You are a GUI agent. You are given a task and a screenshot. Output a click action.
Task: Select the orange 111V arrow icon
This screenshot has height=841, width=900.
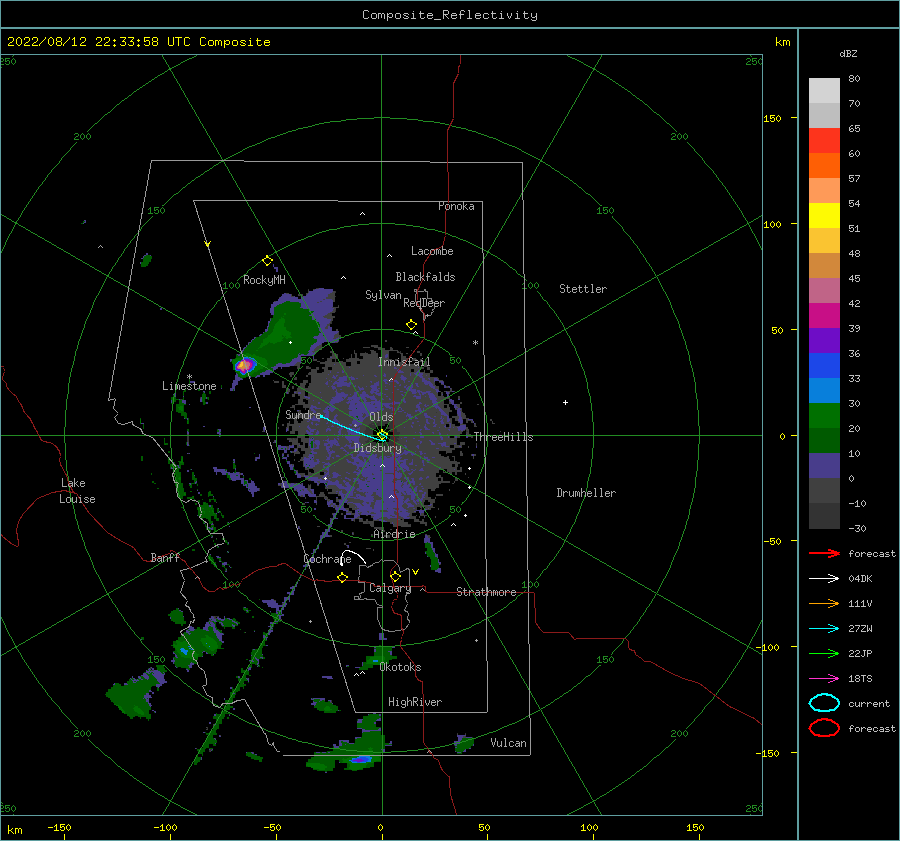tap(824, 603)
